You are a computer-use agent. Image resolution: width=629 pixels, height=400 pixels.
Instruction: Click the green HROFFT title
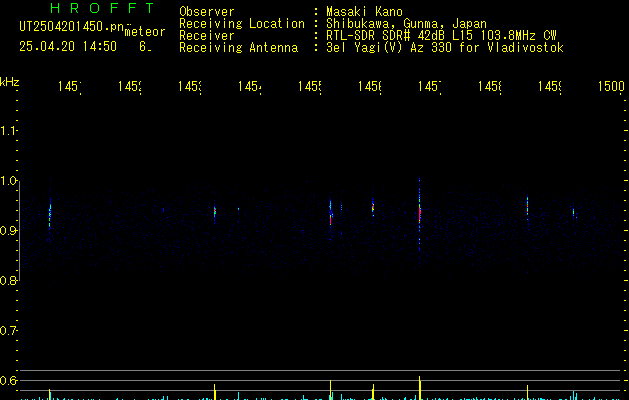[x=102, y=8]
